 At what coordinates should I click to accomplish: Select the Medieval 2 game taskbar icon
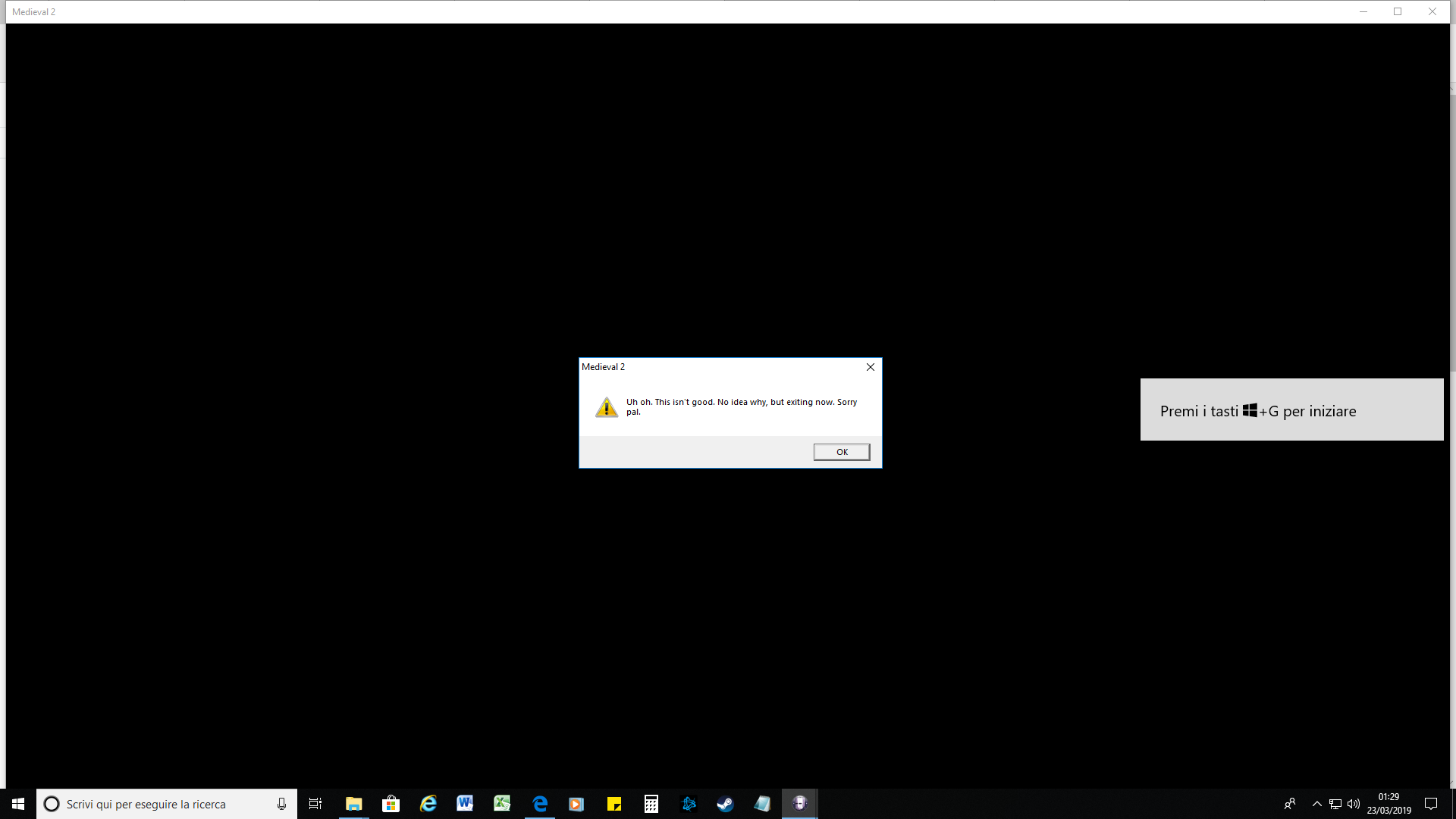click(x=800, y=804)
